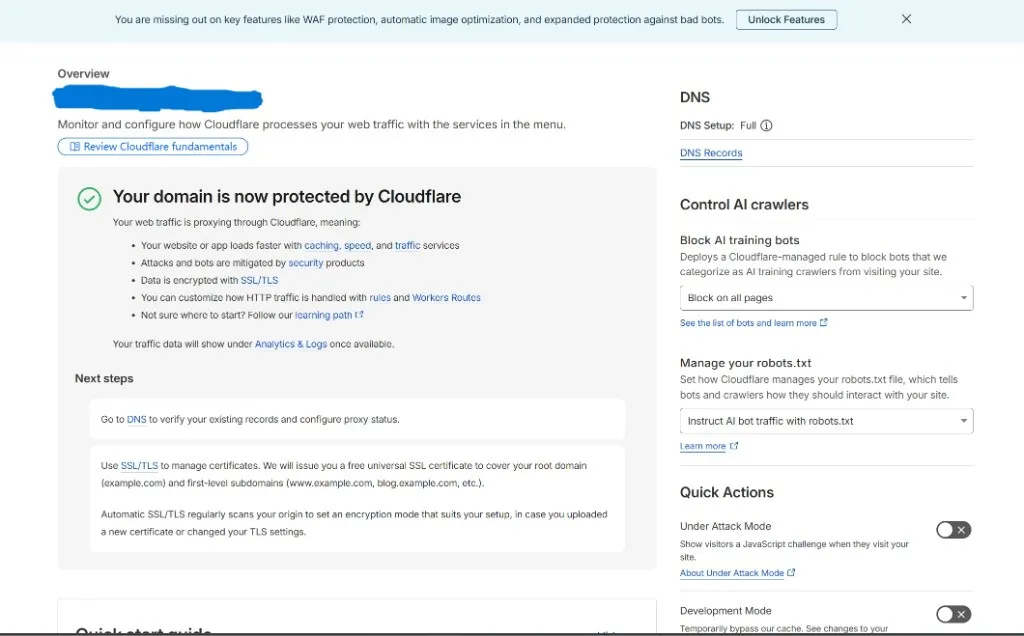
Task: Open the Block on all pages dropdown
Action: coord(826,298)
